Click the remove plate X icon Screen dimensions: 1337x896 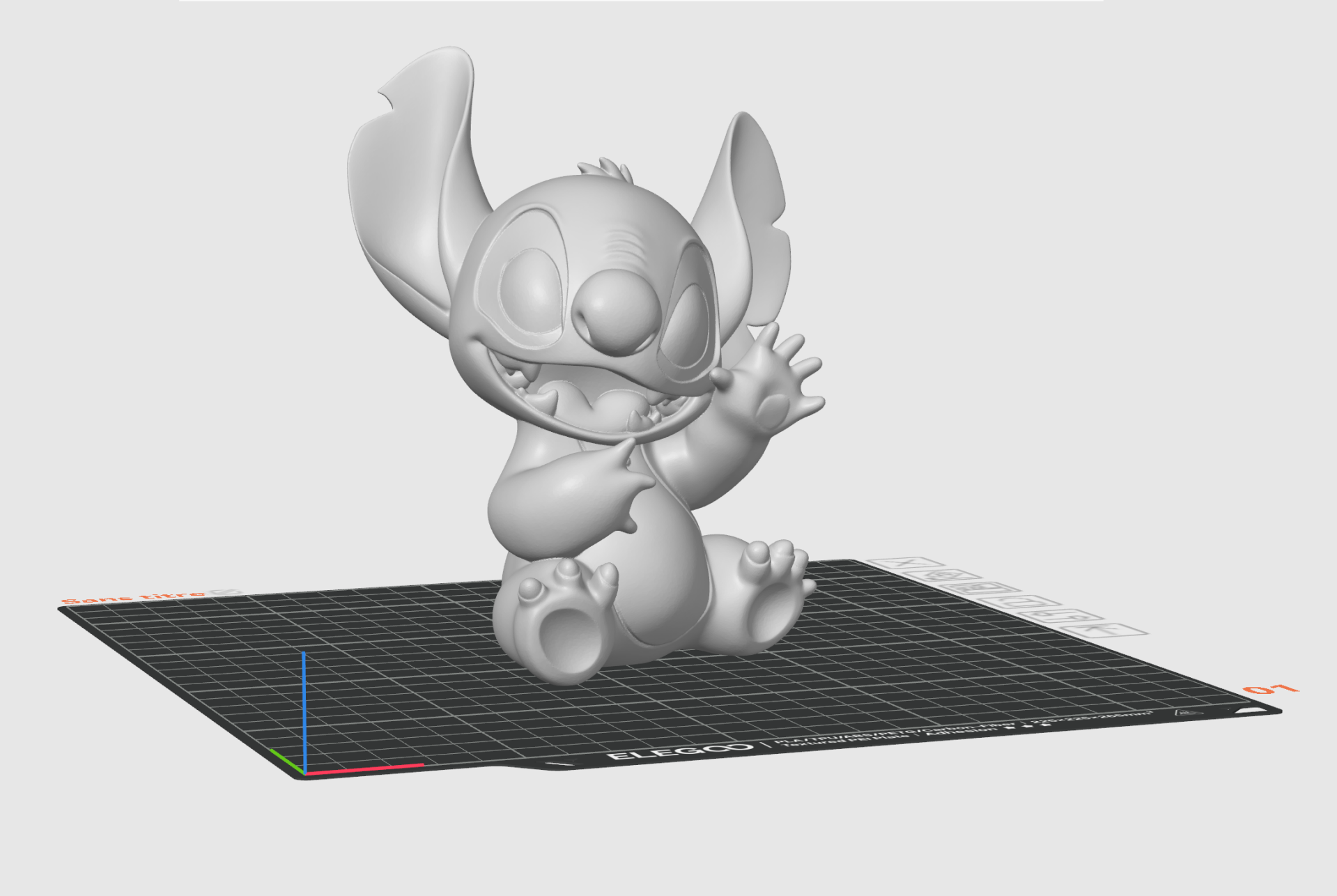point(906,563)
